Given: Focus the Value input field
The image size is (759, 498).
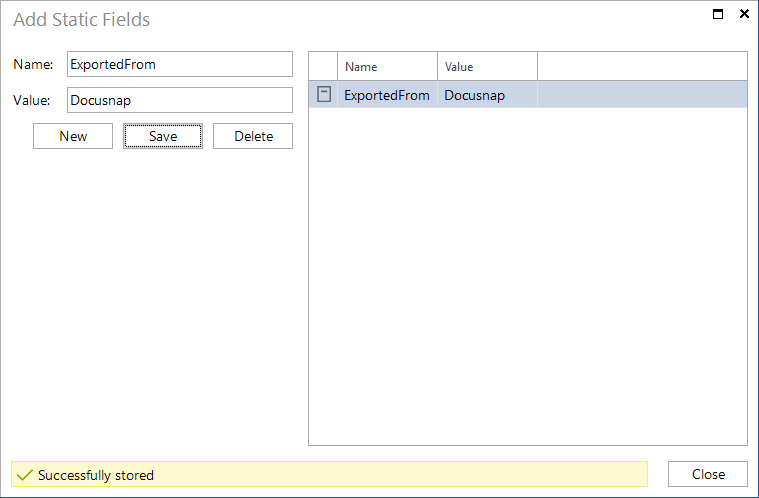Looking at the screenshot, I should [x=180, y=100].
